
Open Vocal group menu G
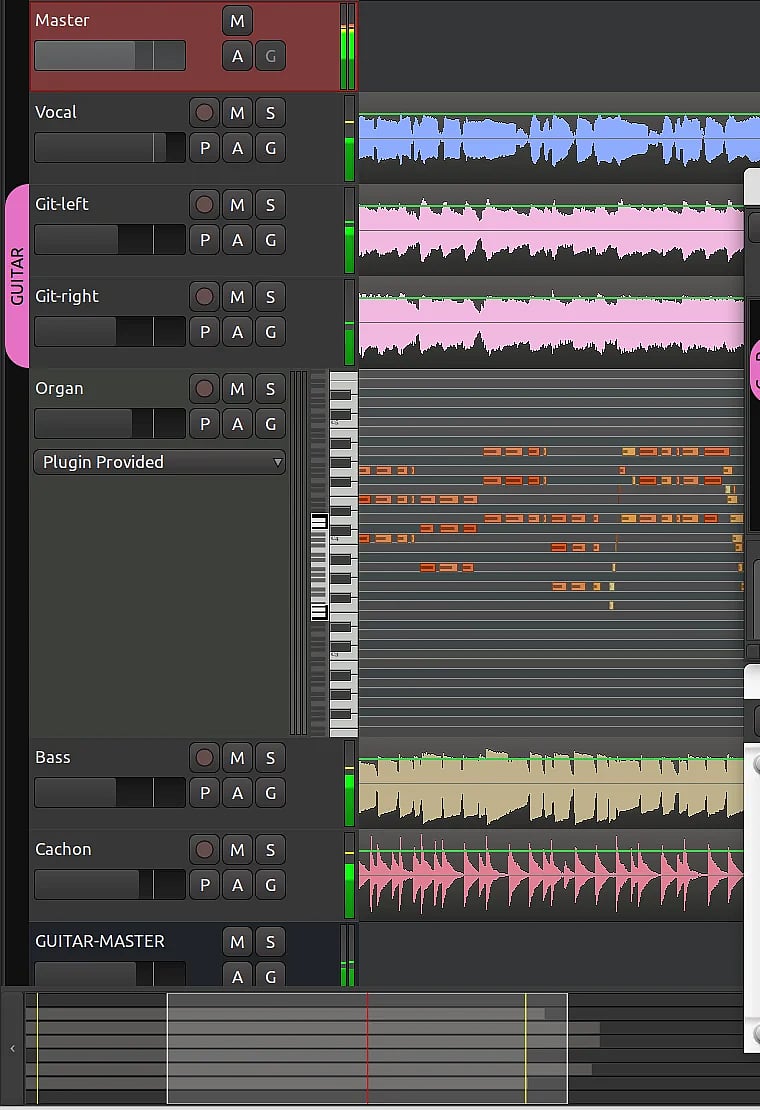point(270,148)
